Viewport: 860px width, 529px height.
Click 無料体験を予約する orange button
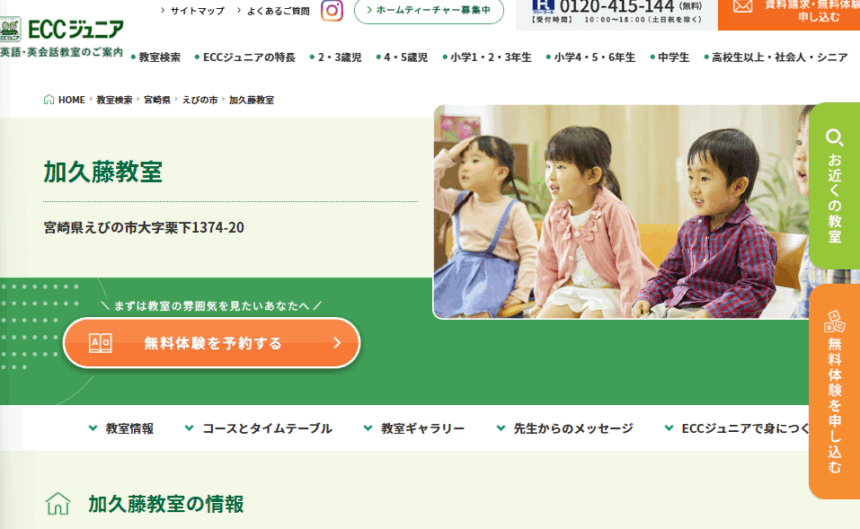tap(212, 343)
